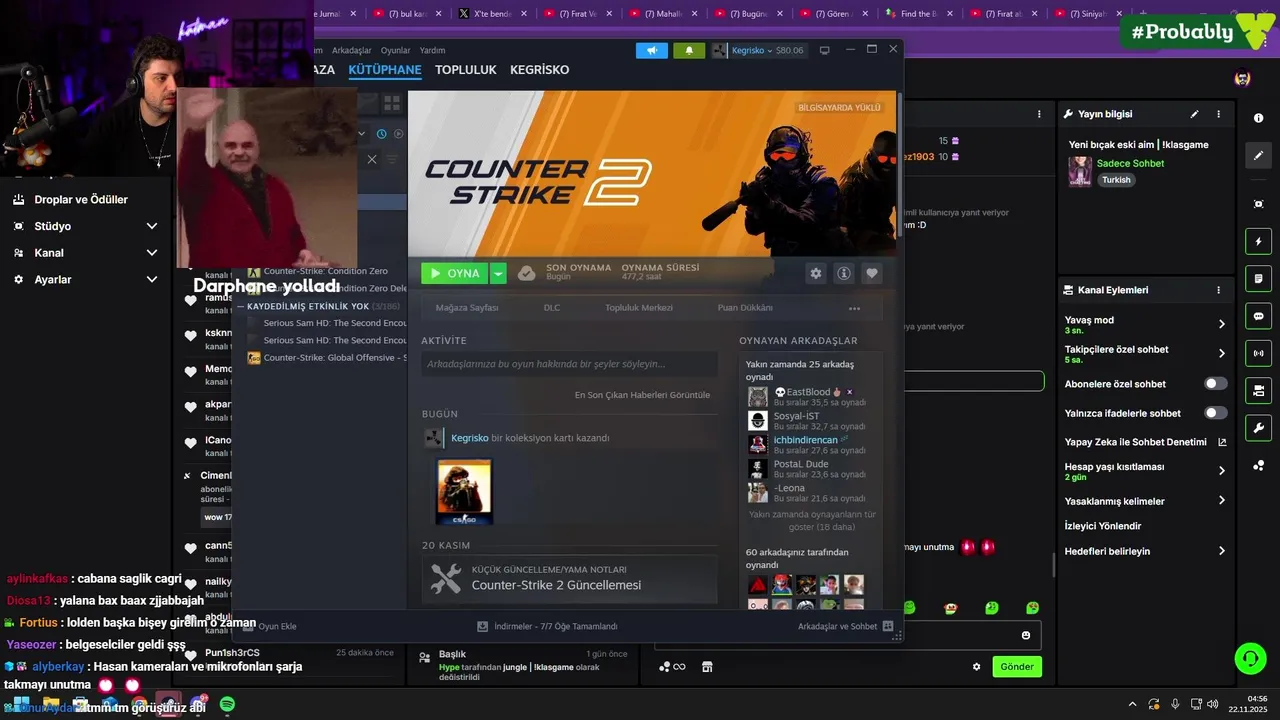1280x720 pixels.
Task: Toggle Yalnızca ifadelerle sohbet switch
Action: 1216,413
